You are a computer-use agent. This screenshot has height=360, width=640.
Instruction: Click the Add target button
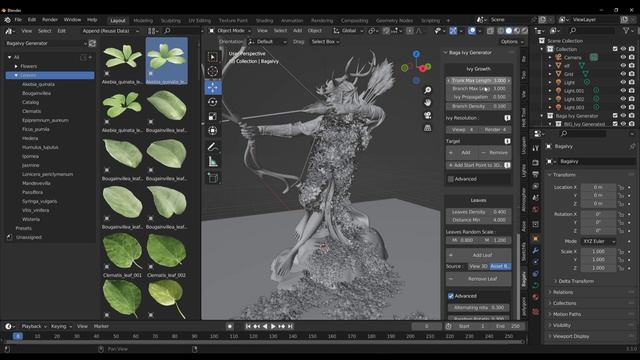pos(462,153)
